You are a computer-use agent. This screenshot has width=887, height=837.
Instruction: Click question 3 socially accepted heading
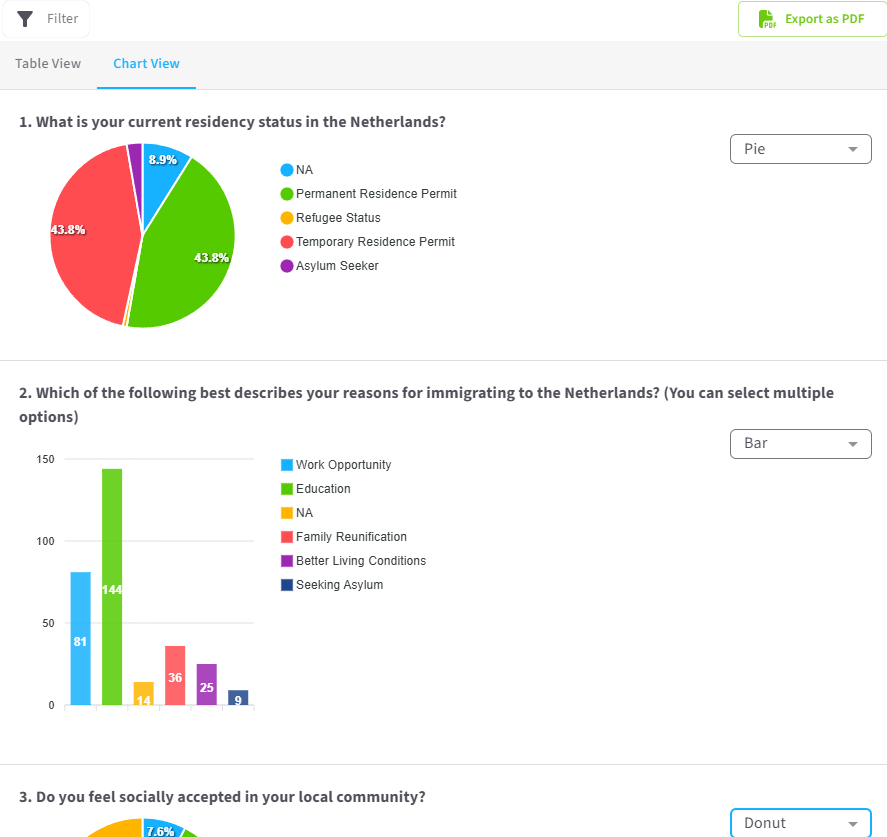[222, 797]
